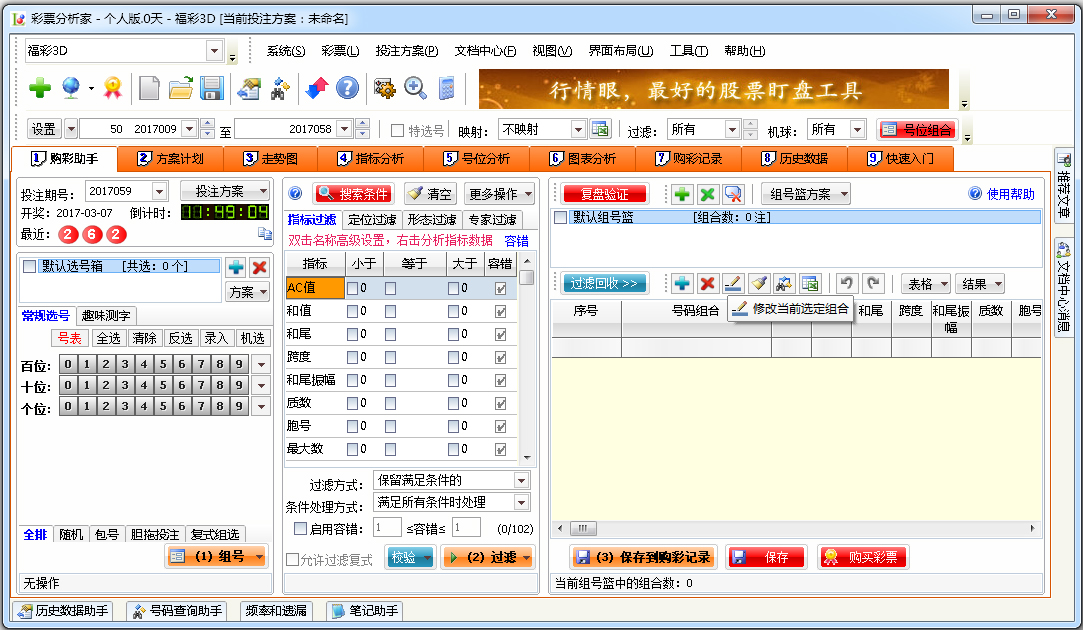Add combination with blue plus icon
Viewport: 1083px width, 630px height.
pyautogui.click(x=682, y=283)
